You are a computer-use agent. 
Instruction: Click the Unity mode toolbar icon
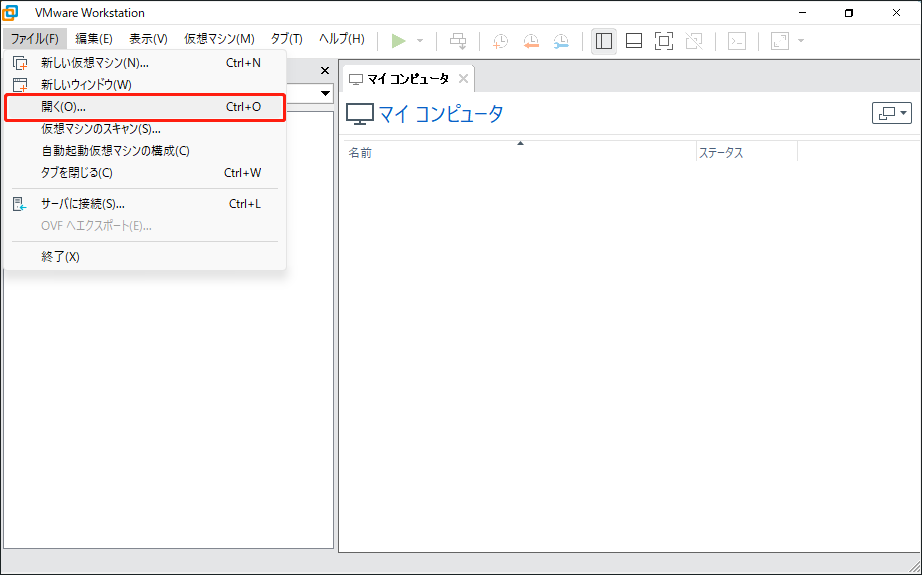tap(694, 41)
